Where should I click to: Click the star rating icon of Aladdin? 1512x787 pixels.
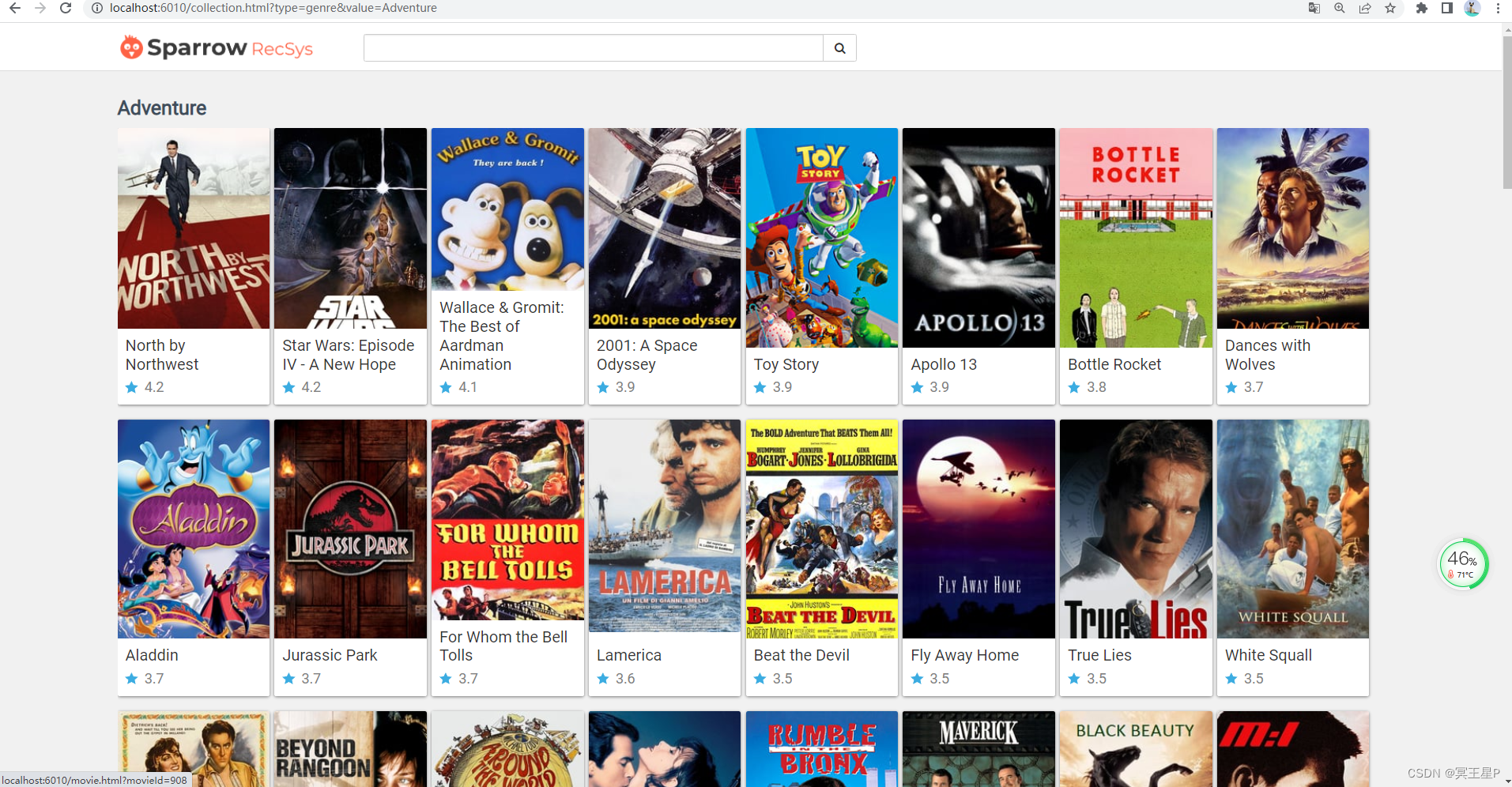pos(132,679)
